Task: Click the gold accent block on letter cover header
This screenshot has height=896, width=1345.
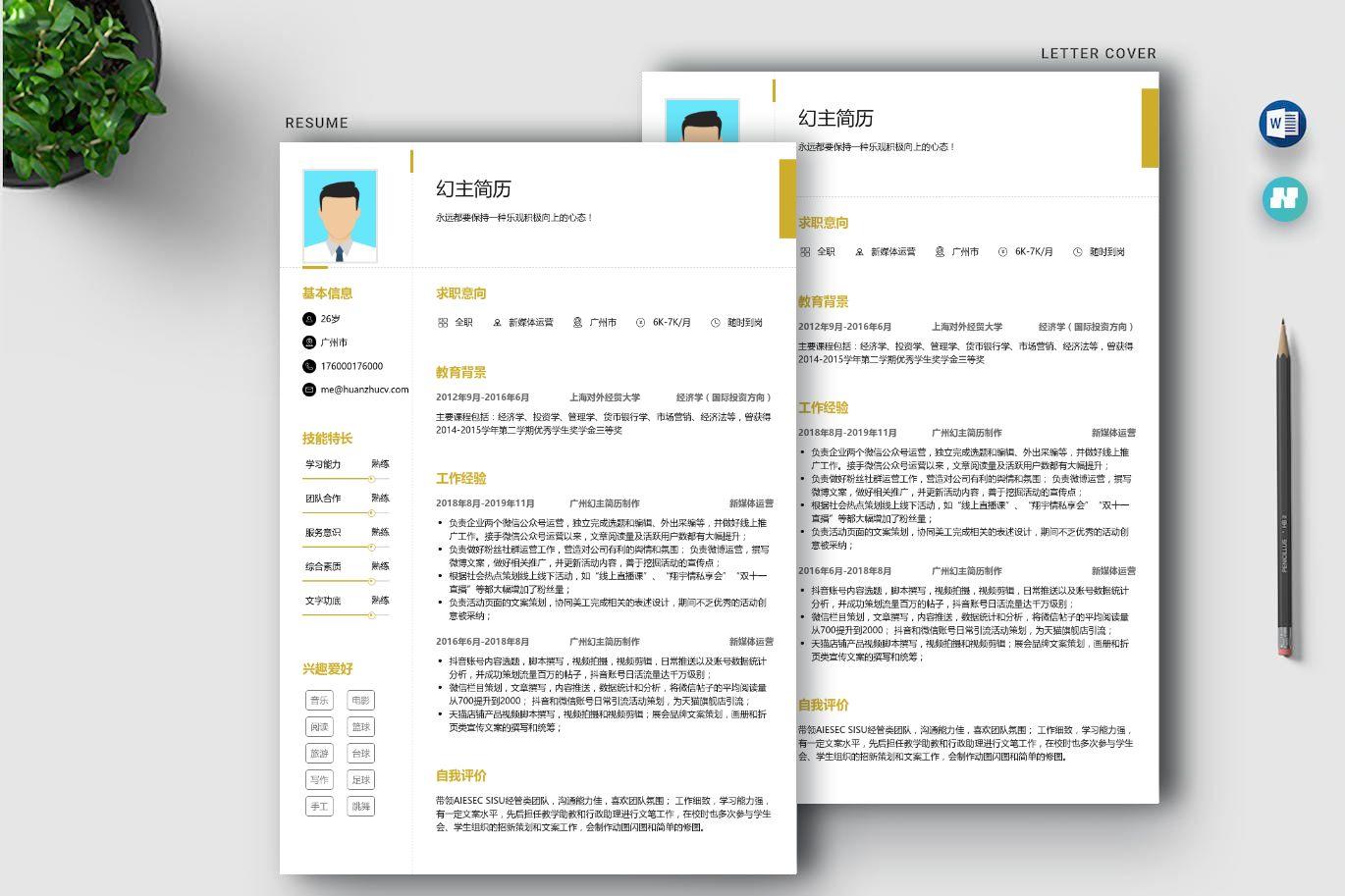Action: [1150, 128]
